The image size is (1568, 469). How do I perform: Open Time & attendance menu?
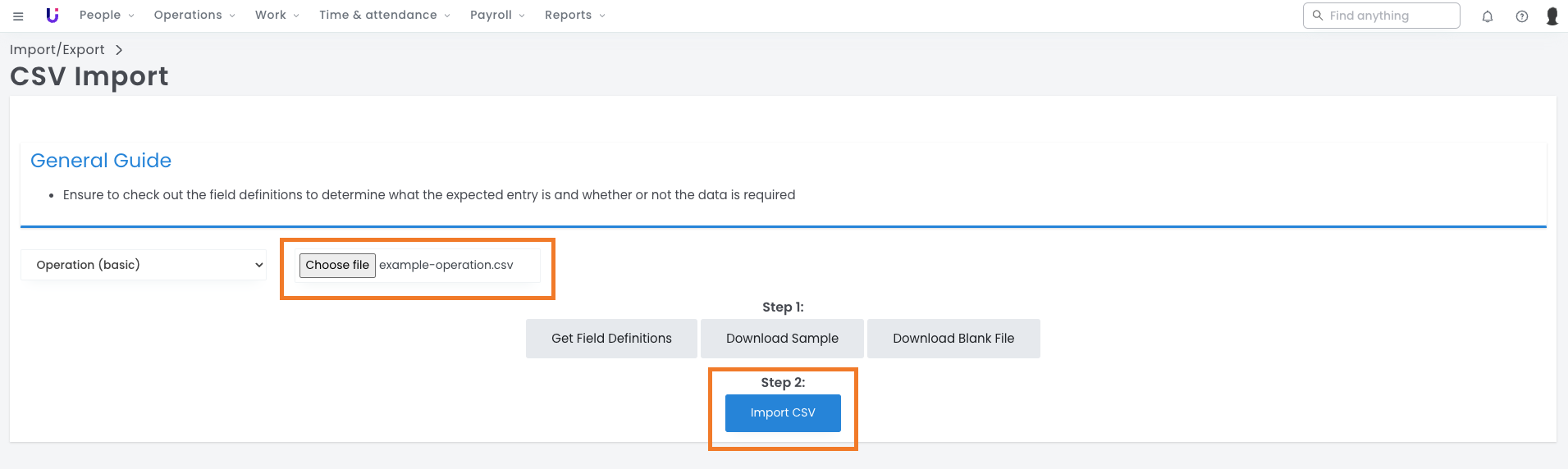tap(384, 16)
